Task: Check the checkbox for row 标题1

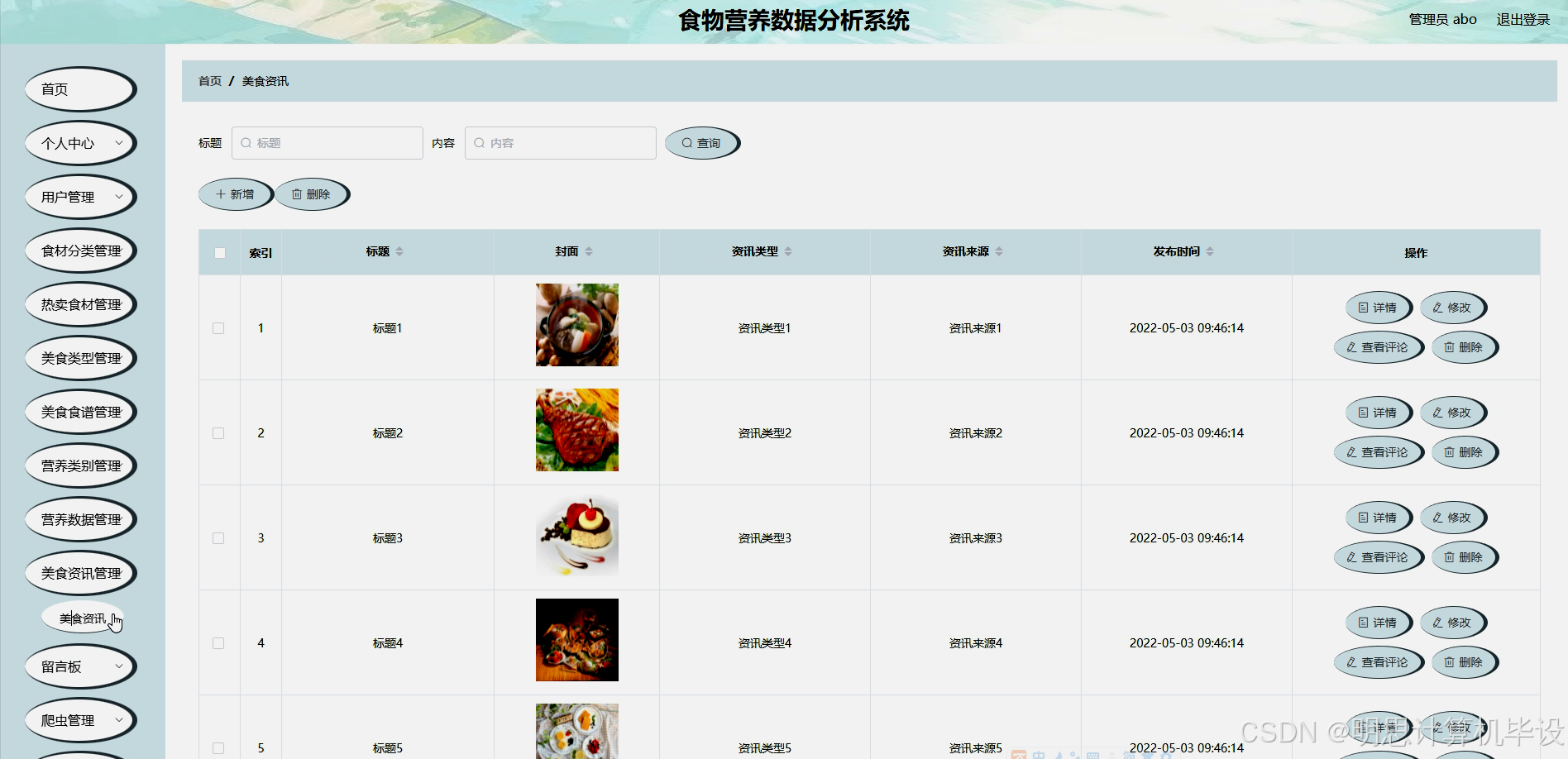Action: (218, 328)
